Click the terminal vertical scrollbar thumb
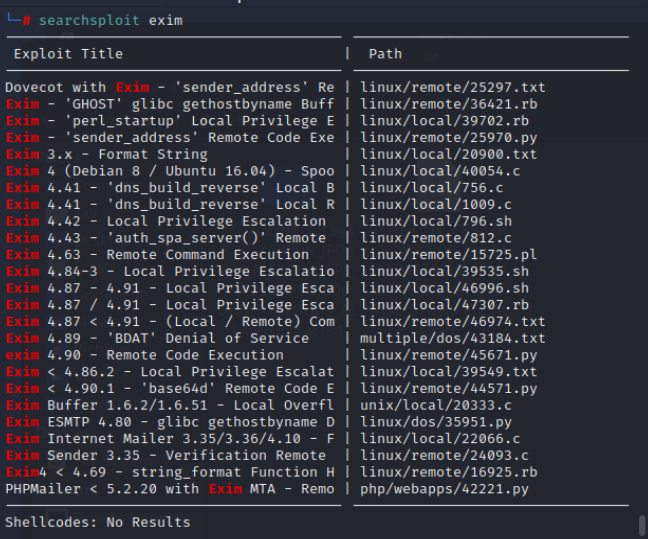Image resolution: width=648 pixels, height=539 pixels. 642,525
